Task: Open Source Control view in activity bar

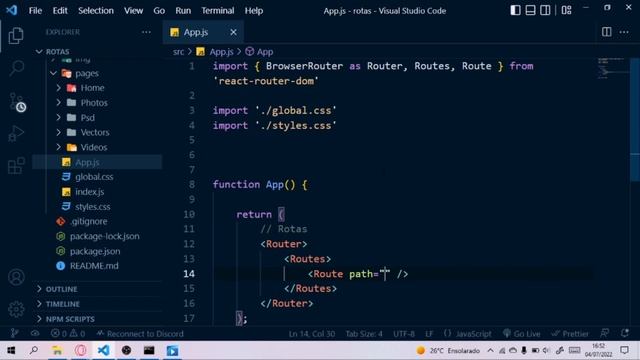Action: pos(17,102)
